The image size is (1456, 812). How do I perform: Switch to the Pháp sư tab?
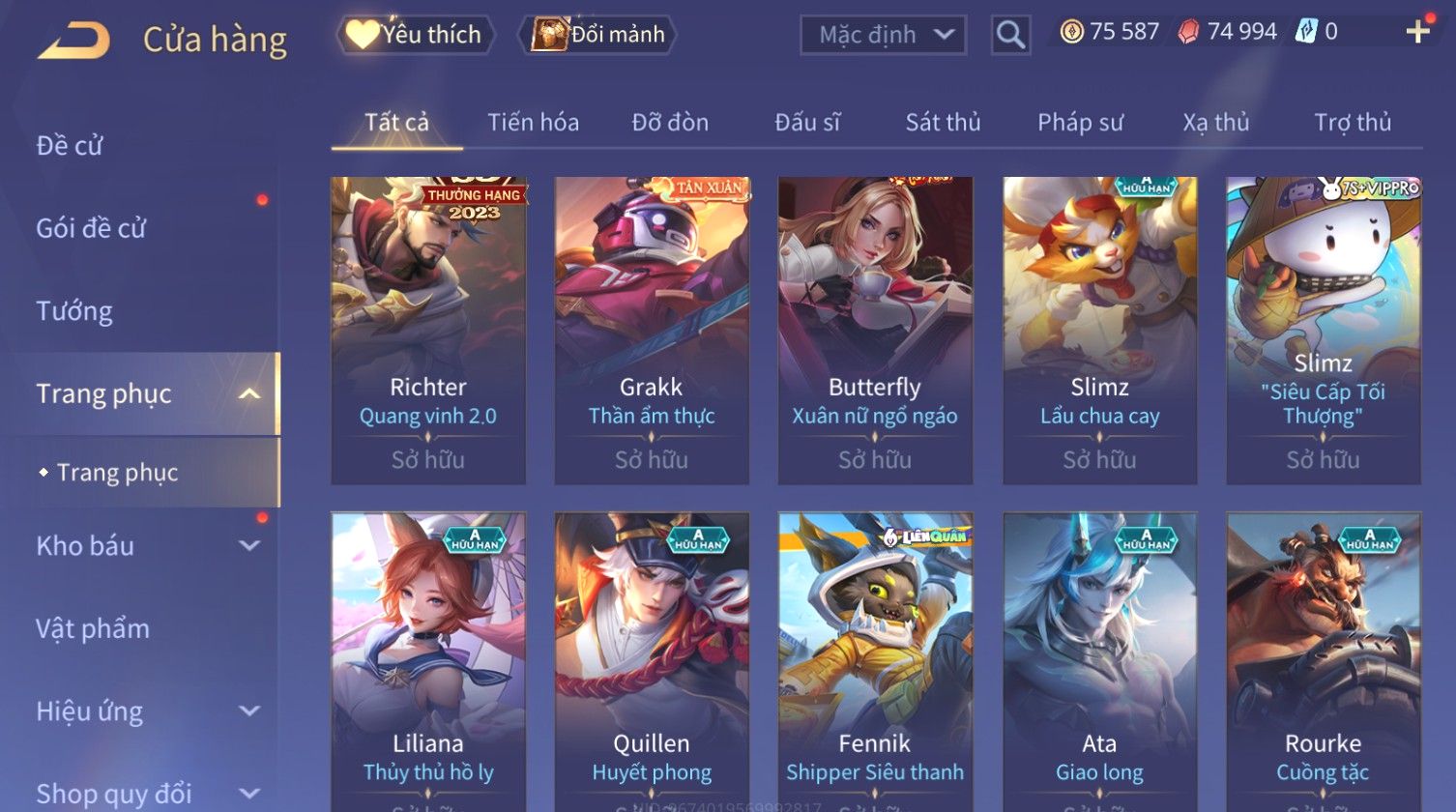pos(1080,122)
